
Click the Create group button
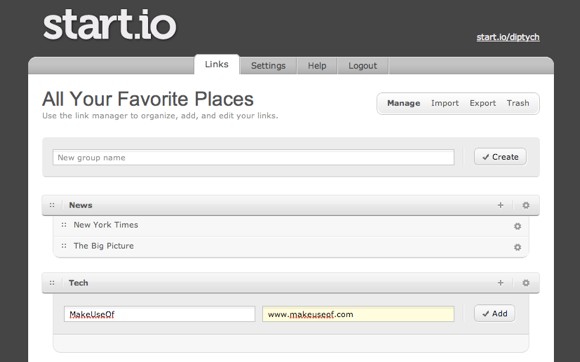click(x=500, y=157)
